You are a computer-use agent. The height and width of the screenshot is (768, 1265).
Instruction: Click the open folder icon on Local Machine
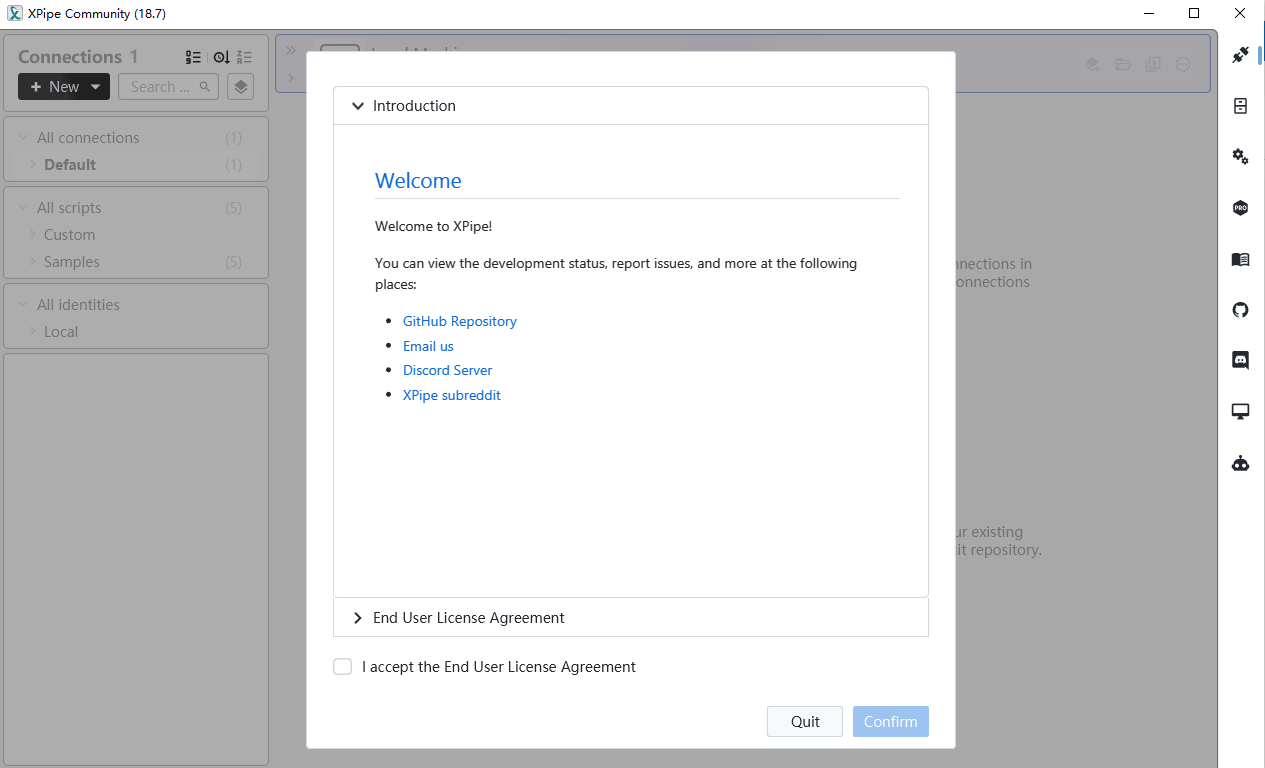point(1123,64)
